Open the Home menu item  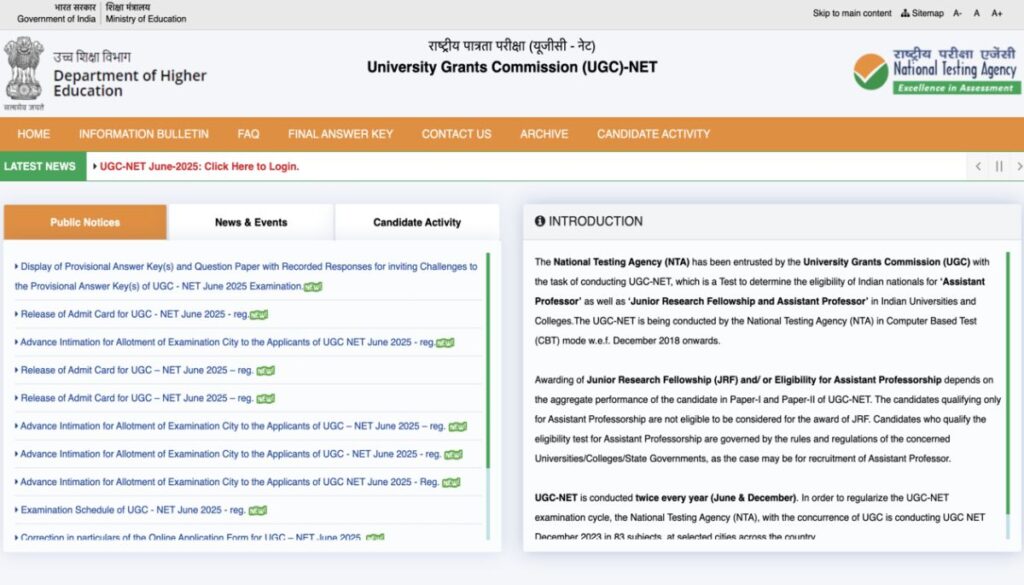click(x=33, y=134)
